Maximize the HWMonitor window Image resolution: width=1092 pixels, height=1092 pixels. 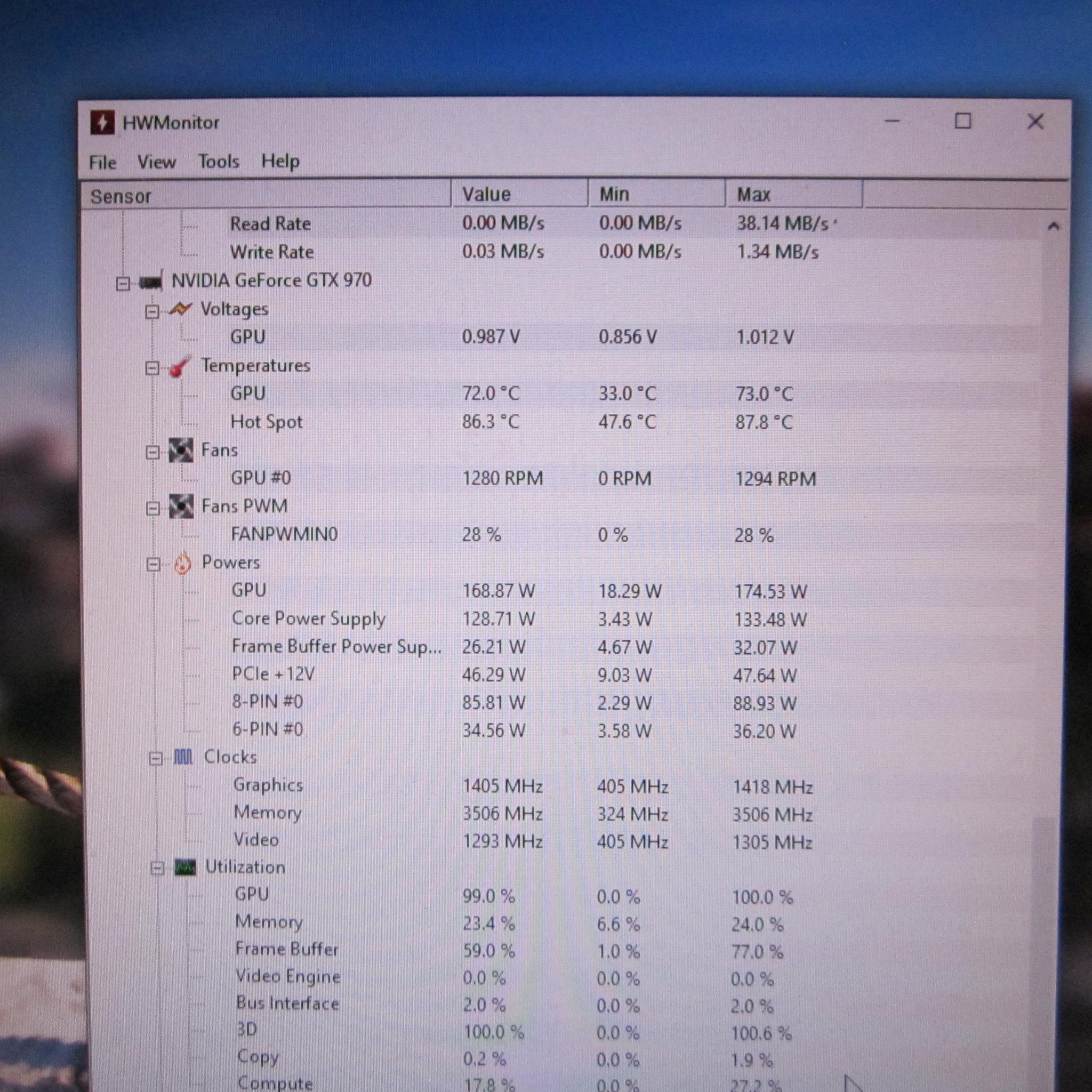(x=963, y=121)
